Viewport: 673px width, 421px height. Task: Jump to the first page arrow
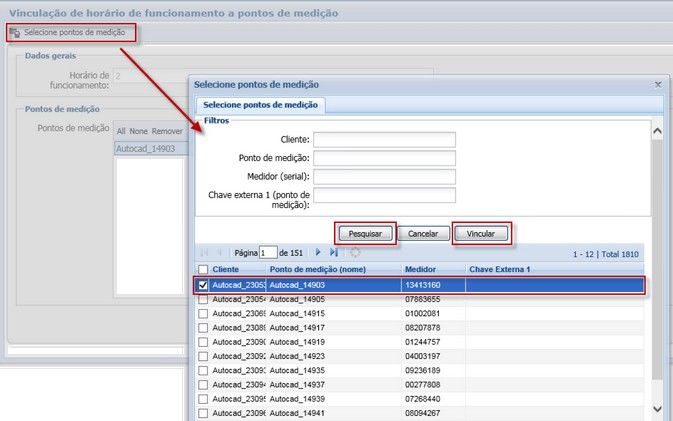point(205,253)
